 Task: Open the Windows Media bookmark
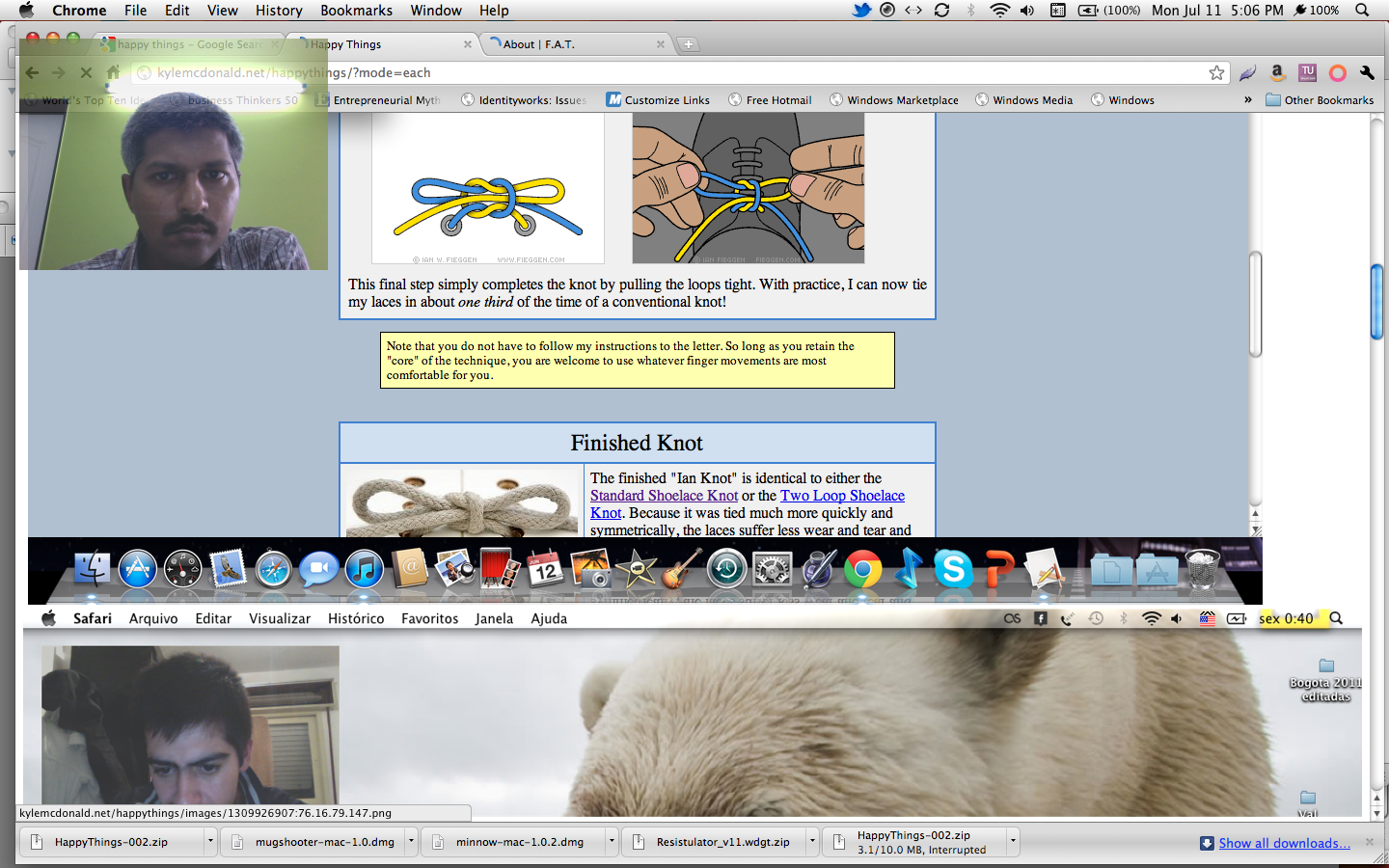1023,99
